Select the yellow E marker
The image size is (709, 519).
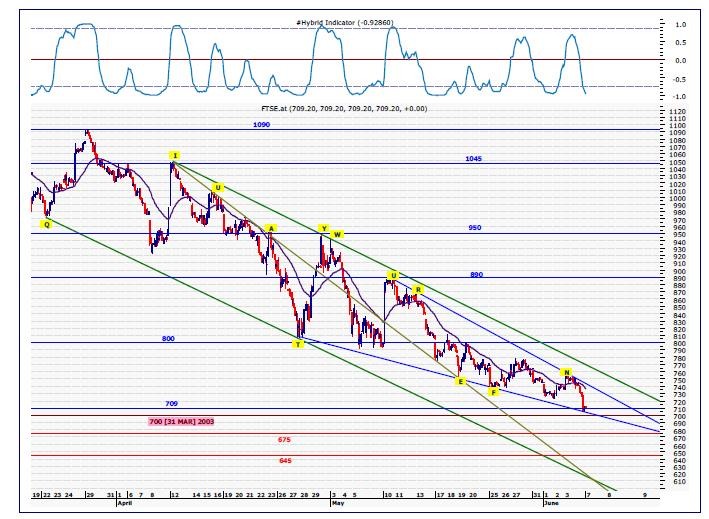460,381
